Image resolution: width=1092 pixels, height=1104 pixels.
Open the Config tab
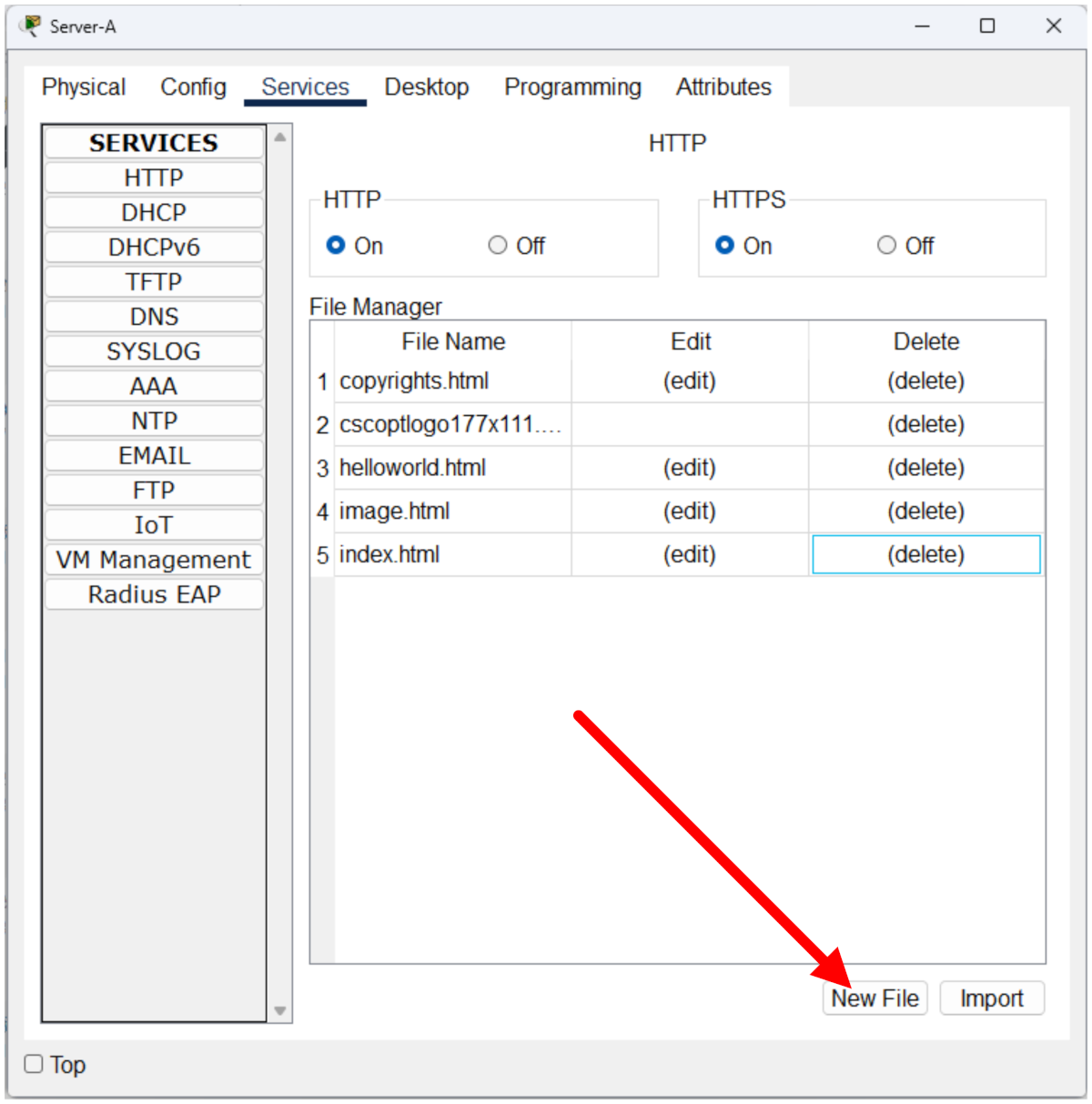pos(193,87)
